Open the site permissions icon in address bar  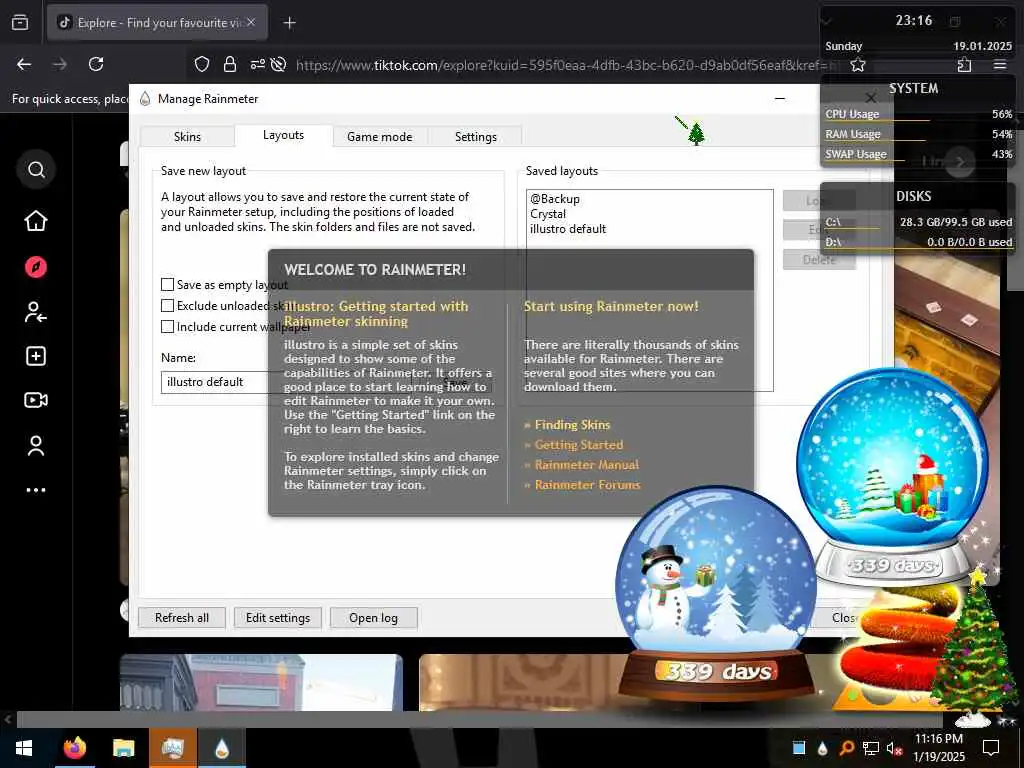click(257, 64)
